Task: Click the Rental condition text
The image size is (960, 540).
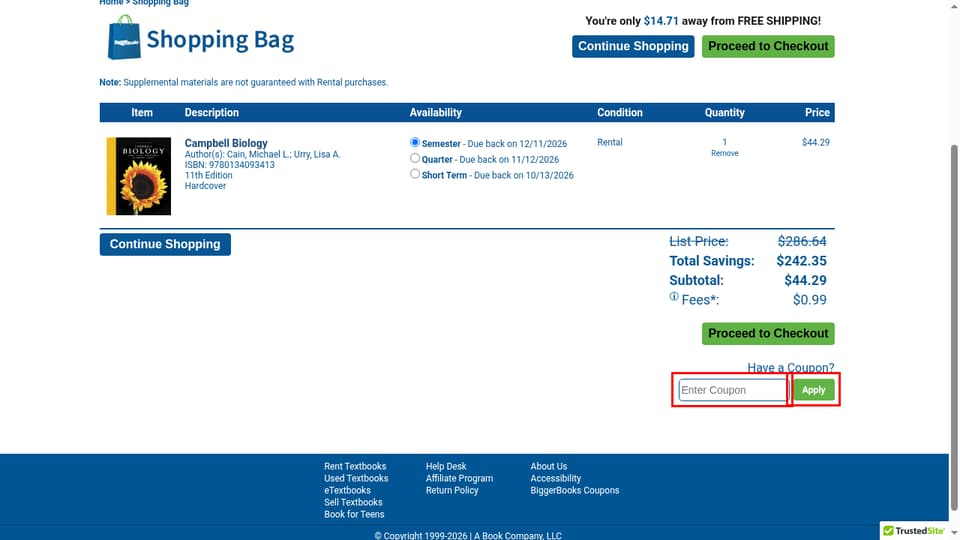Action: coord(610,142)
